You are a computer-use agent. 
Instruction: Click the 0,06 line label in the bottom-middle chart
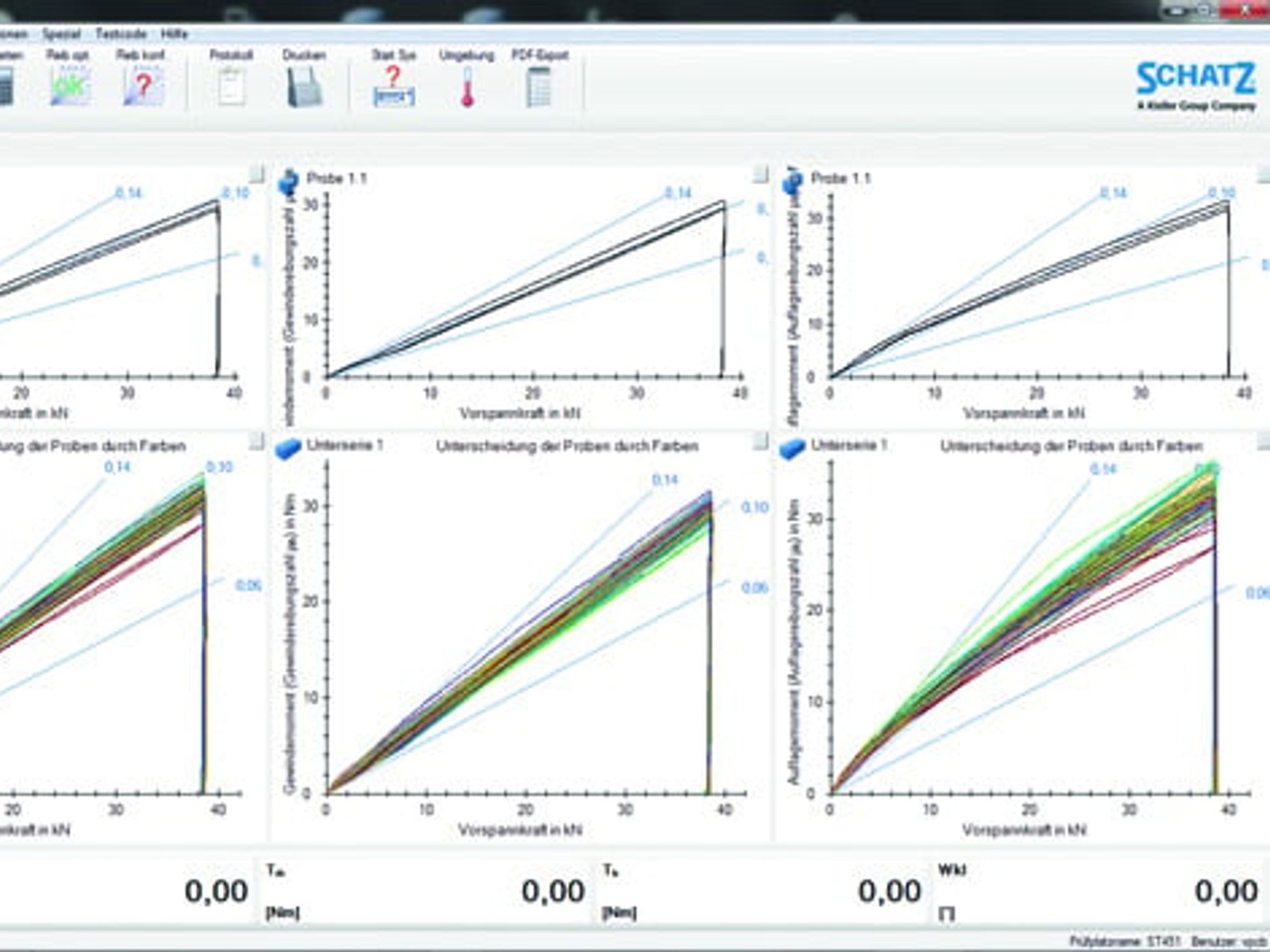point(754,588)
